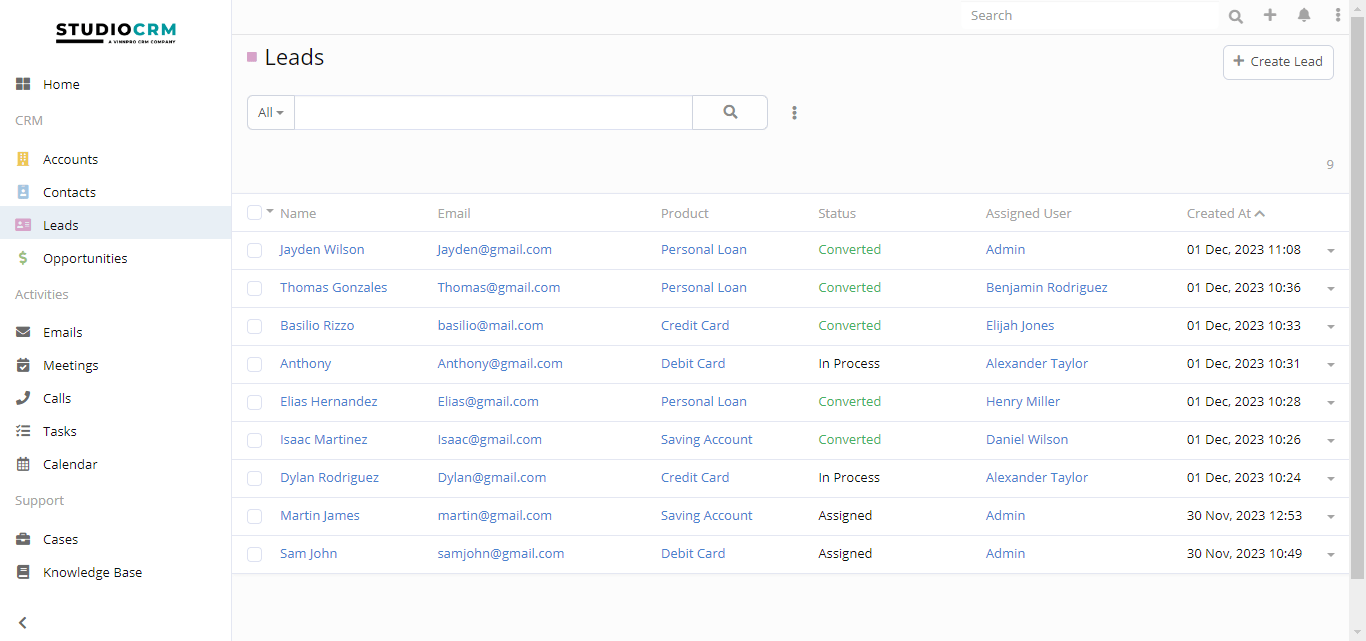
Task: Click the leads list search text field
Action: 493,113
